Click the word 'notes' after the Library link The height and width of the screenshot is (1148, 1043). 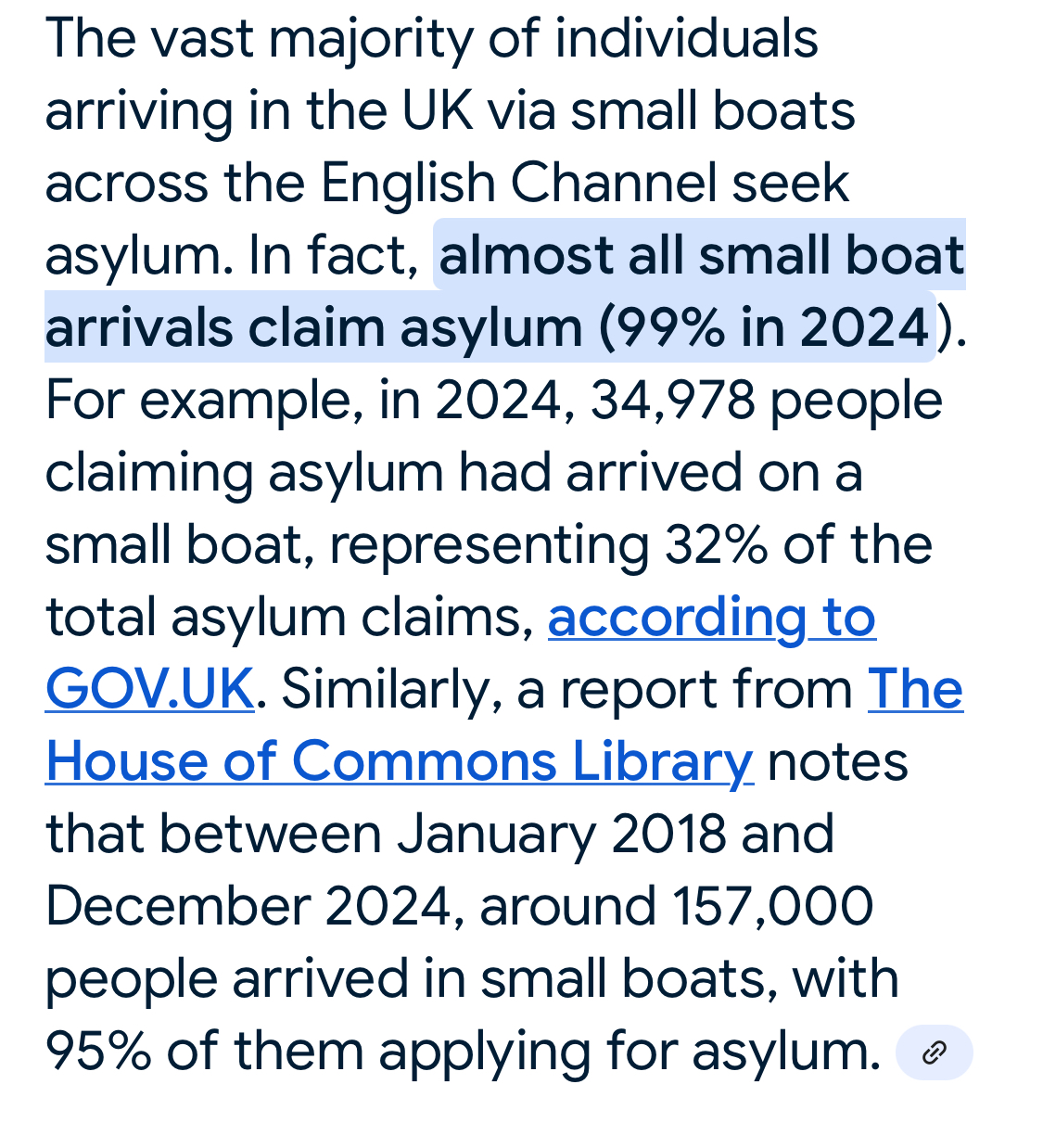click(837, 761)
